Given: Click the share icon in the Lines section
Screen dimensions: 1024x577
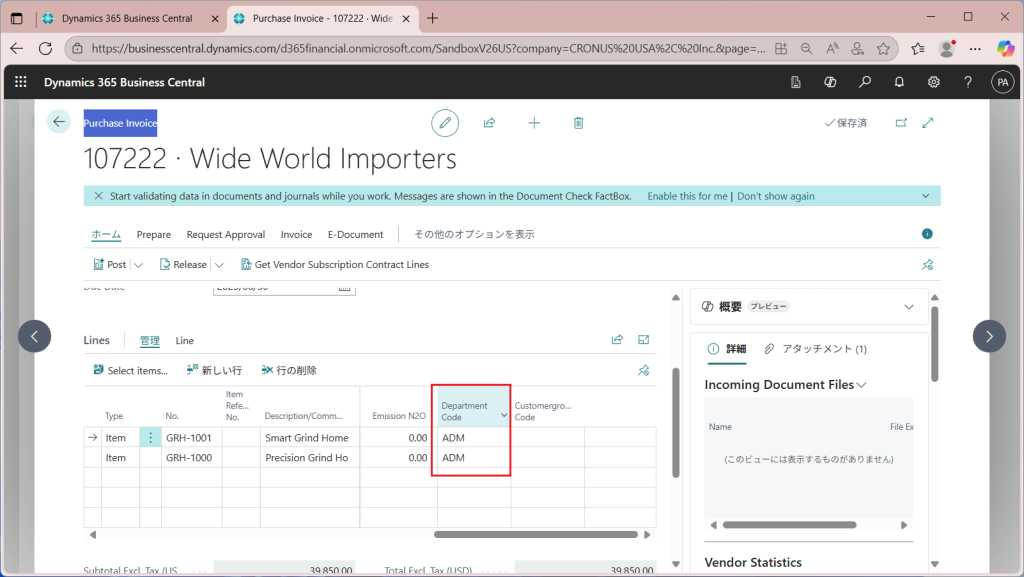Looking at the screenshot, I should [617, 339].
